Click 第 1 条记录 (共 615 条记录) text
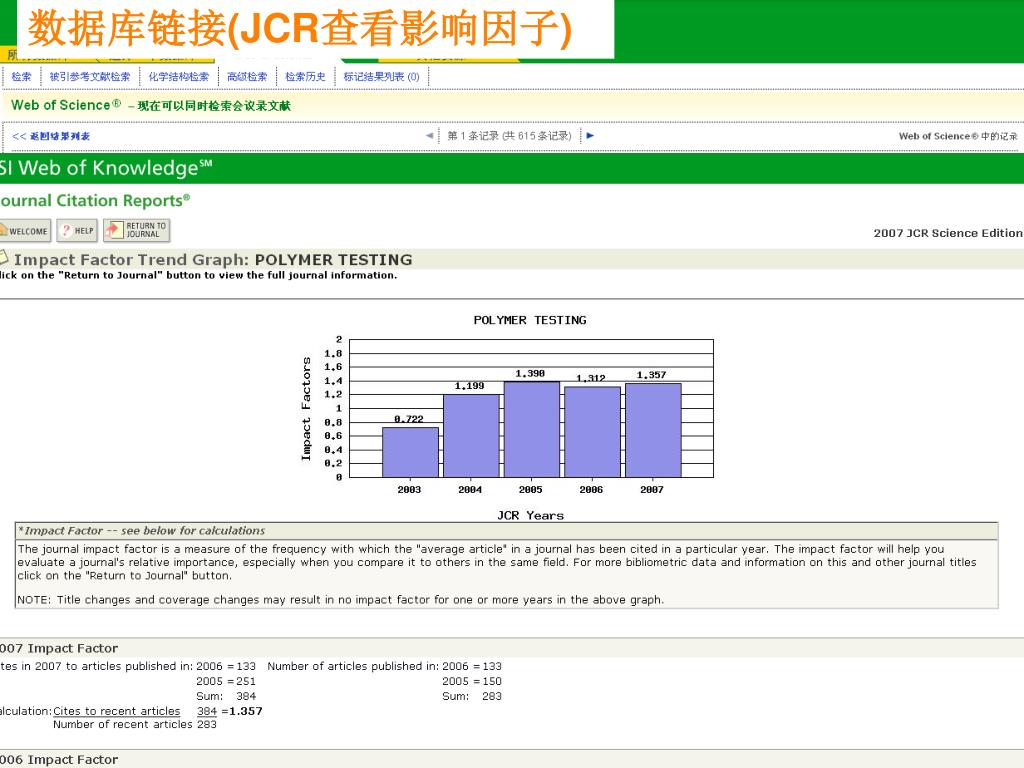 coord(509,136)
